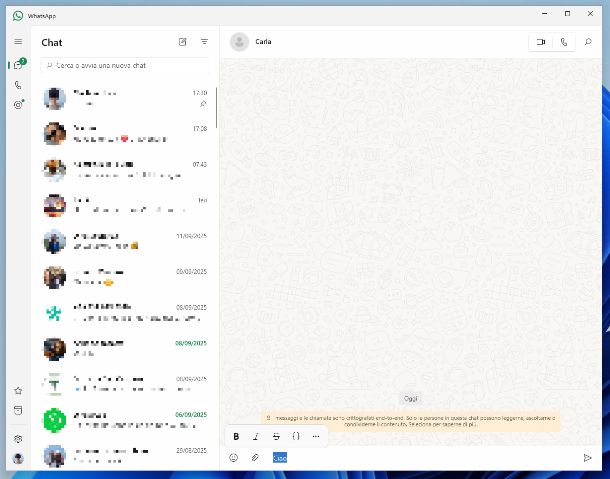Open Carla's contact info from header
Viewport: 610px width, 479px height.
pyautogui.click(x=263, y=42)
